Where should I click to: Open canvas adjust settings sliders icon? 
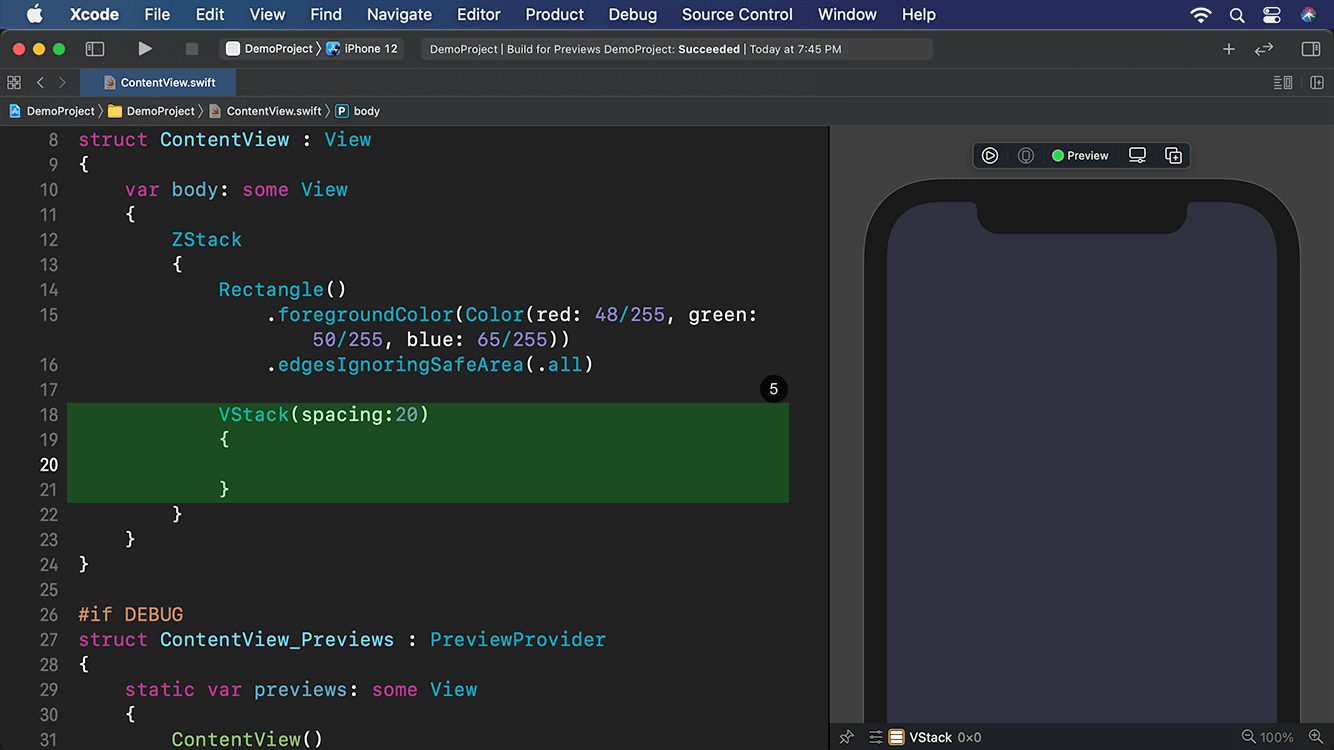(875, 737)
